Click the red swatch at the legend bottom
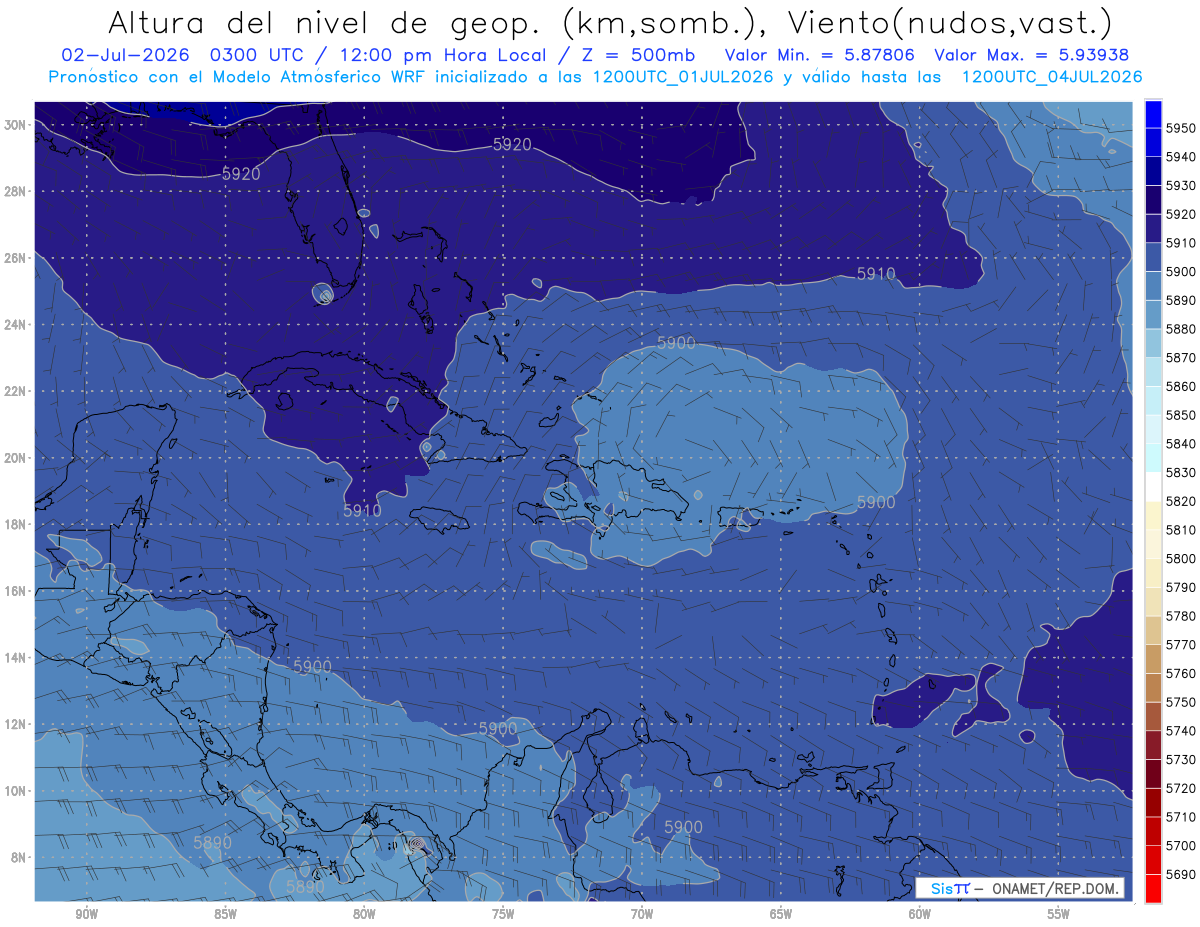Viewport: 1200px width, 927px height. pyautogui.click(x=1153, y=888)
